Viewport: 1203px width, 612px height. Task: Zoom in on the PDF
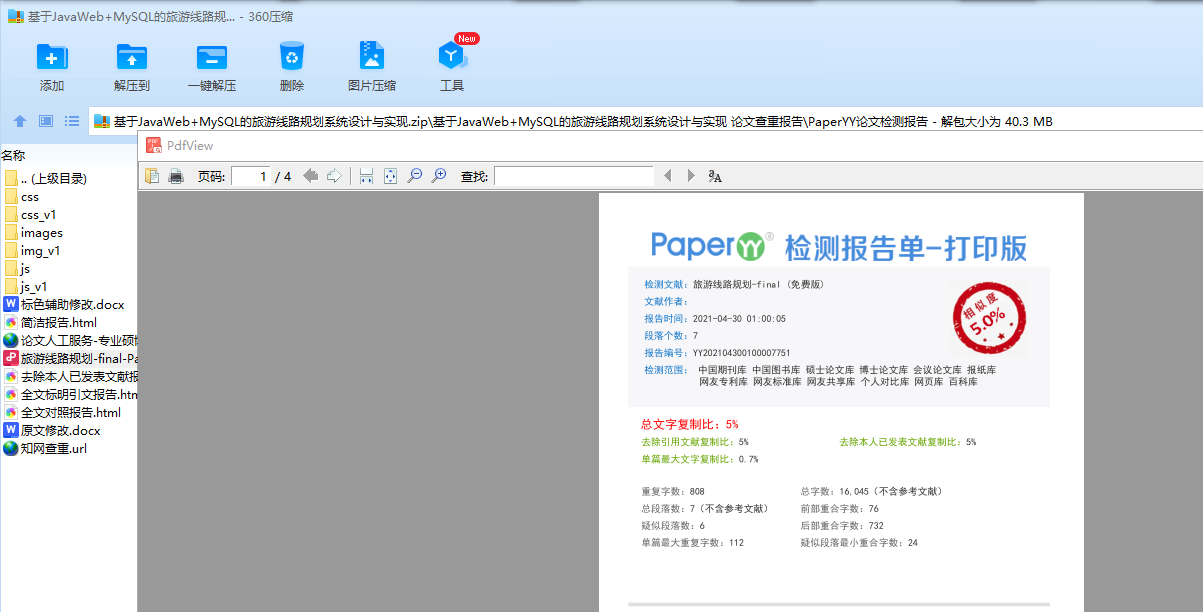point(438,176)
